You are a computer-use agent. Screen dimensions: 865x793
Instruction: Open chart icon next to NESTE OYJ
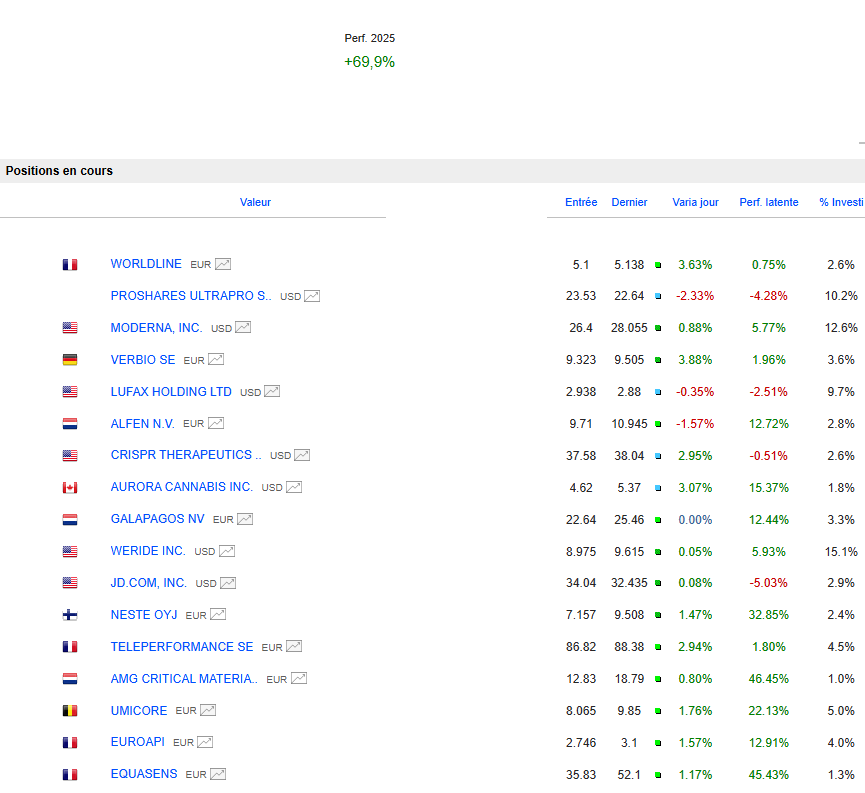click(218, 615)
